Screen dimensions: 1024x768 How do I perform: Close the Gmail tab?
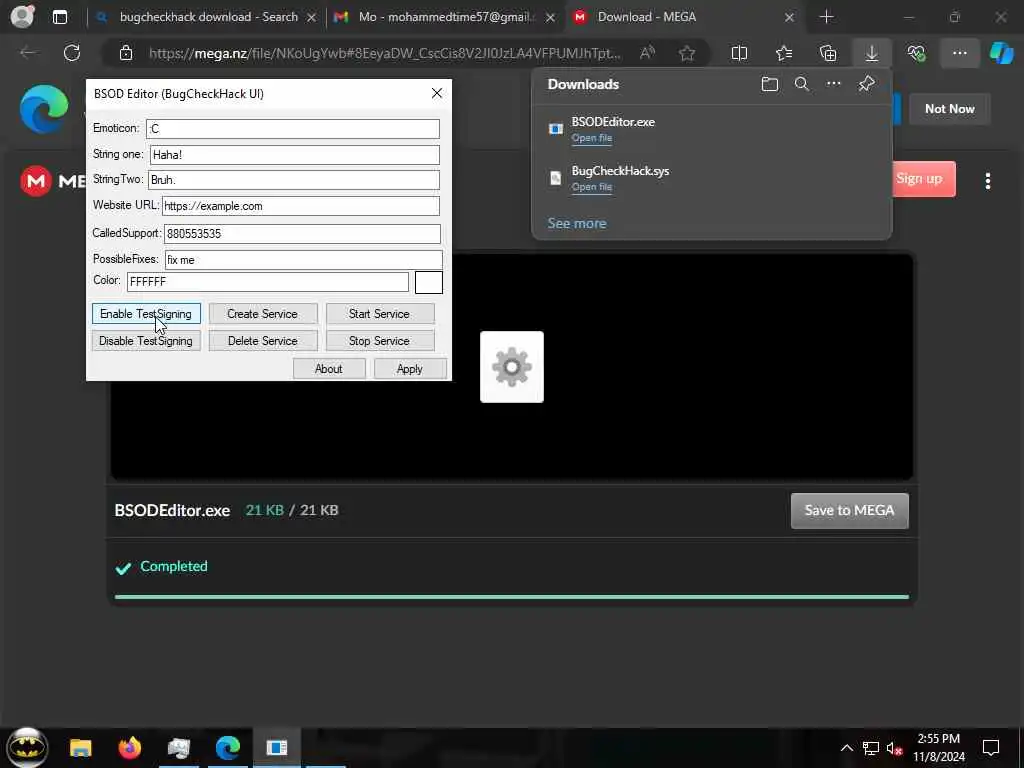[x=551, y=18]
